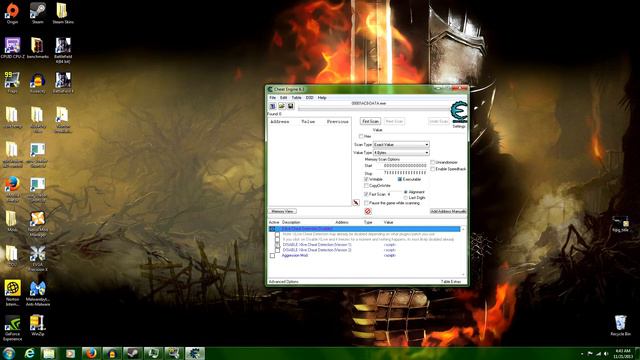Image resolution: width=640 pixels, height=360 pixels.
Task: Open the D3D menu
Action: [309, 98]
